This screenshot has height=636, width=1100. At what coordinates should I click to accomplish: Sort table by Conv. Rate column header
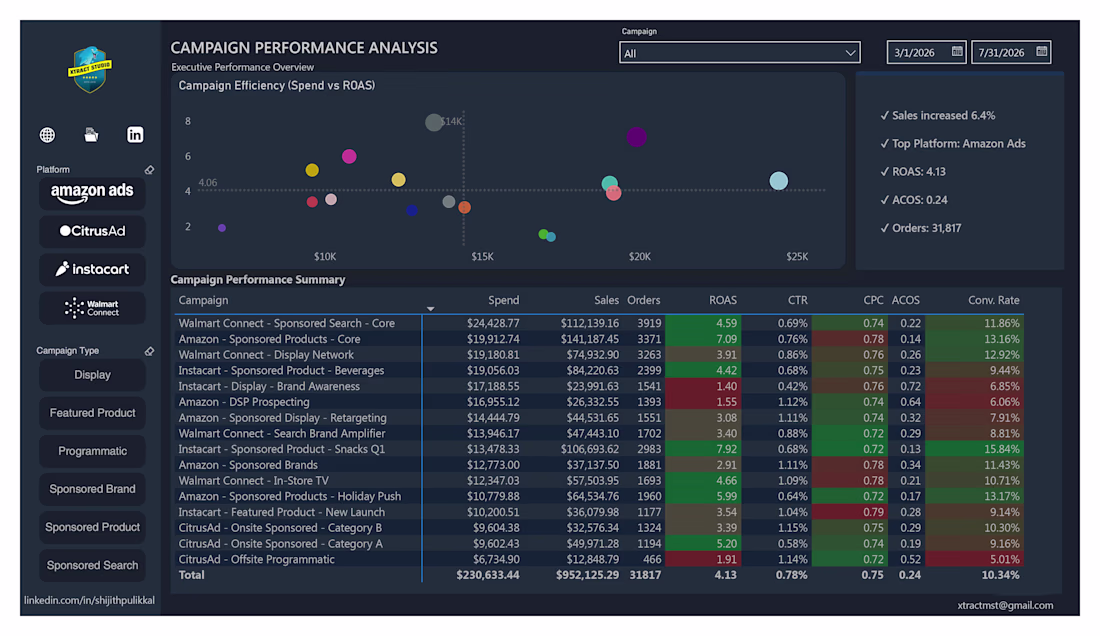993,300
